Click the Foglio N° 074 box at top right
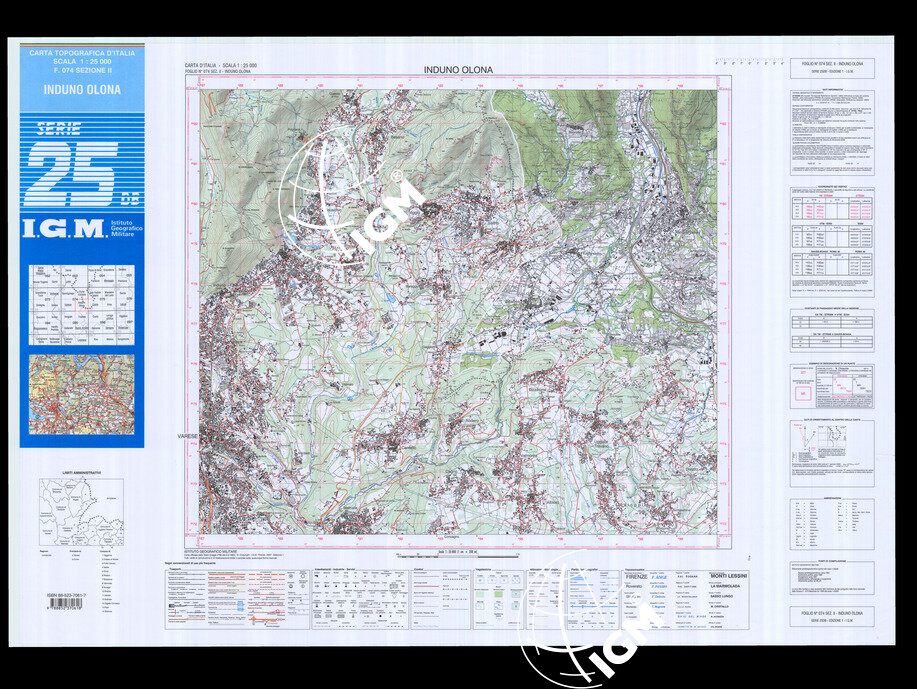 [x=831, y=68]
